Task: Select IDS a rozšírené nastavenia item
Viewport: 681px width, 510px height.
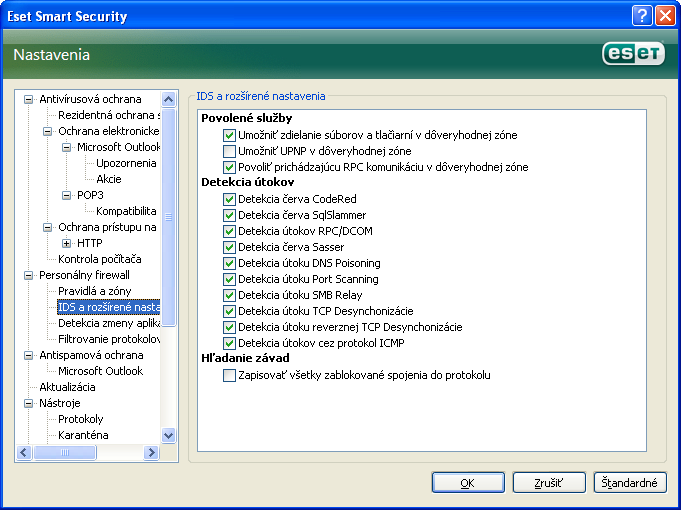Action: 109,307
